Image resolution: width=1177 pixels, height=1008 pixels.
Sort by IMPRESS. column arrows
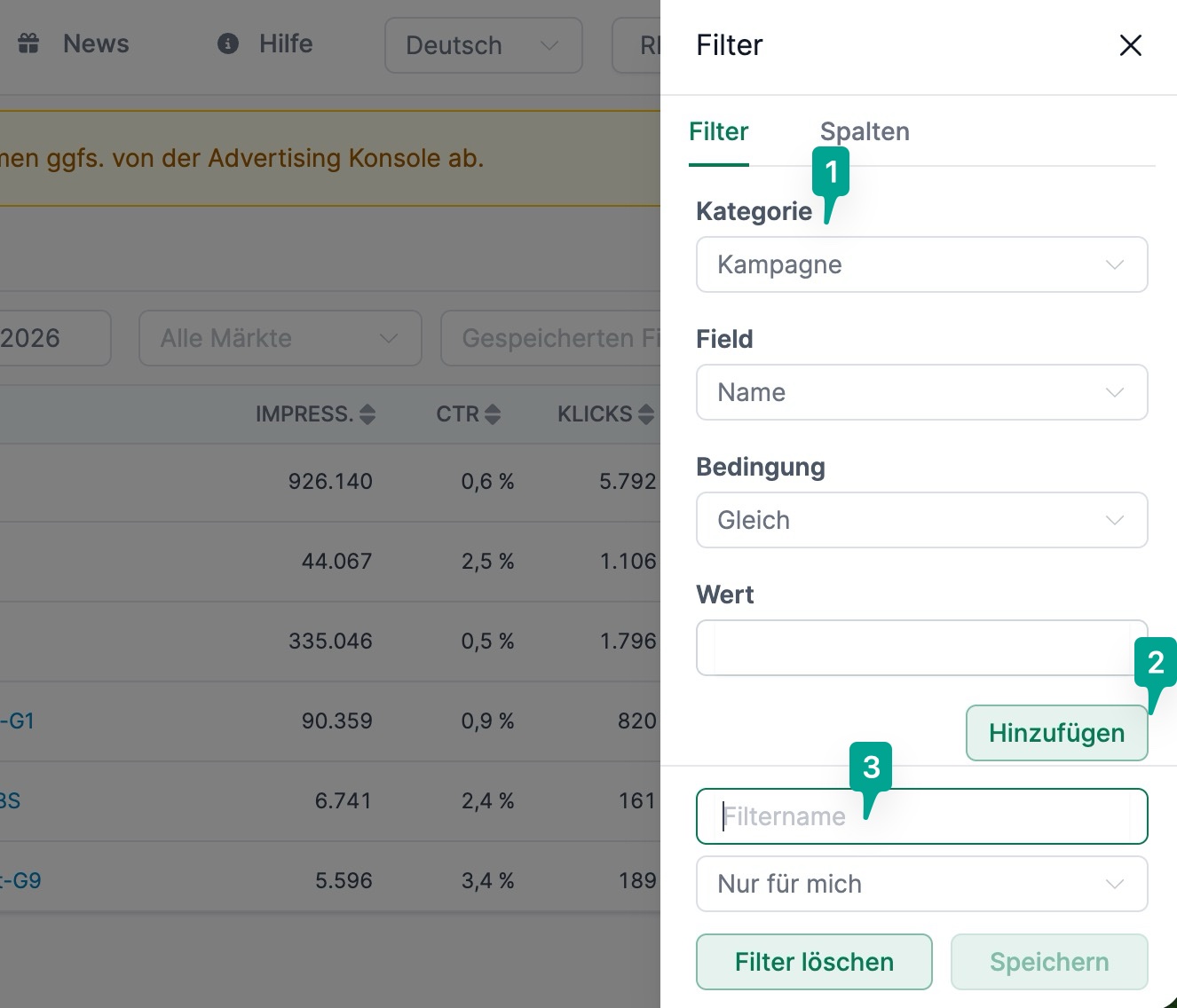[367, 414]
